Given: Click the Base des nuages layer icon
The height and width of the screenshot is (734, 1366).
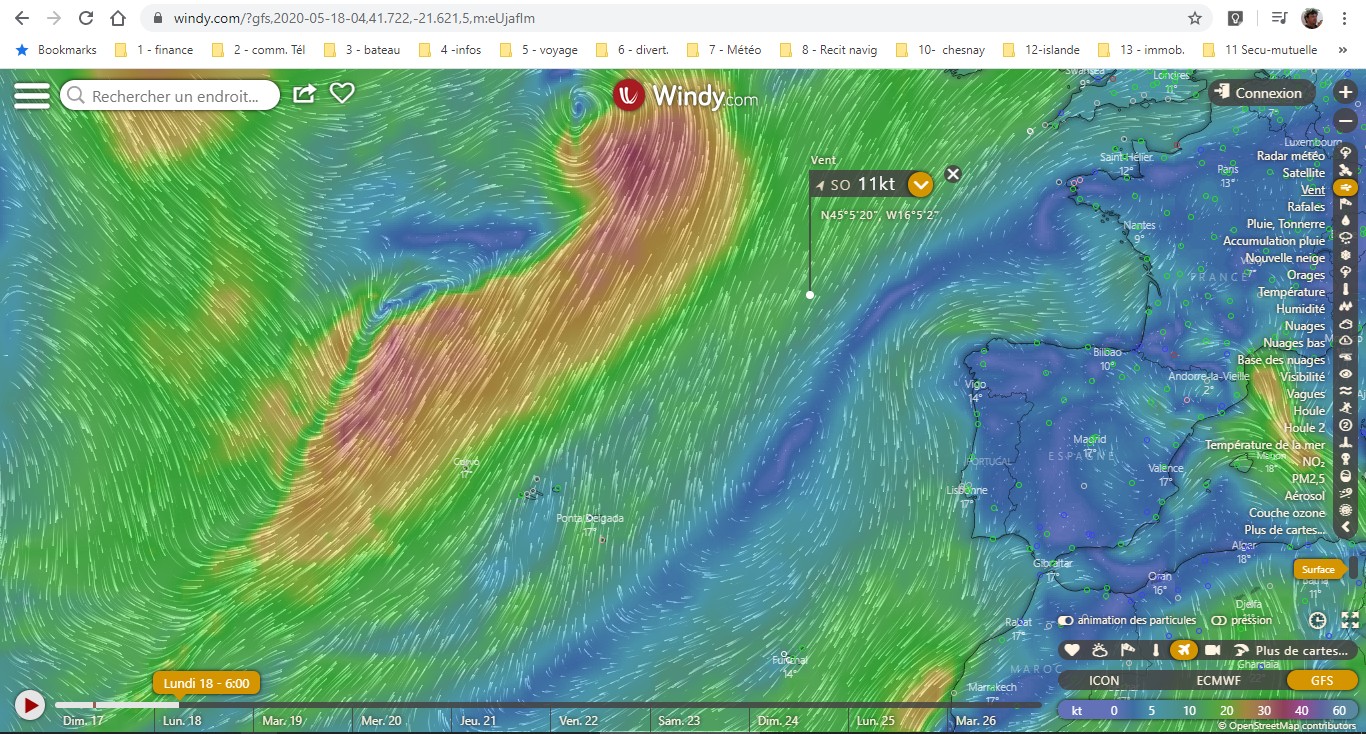Looking at the screenshot, I should pyautogui.click(x=1345, y=359).
